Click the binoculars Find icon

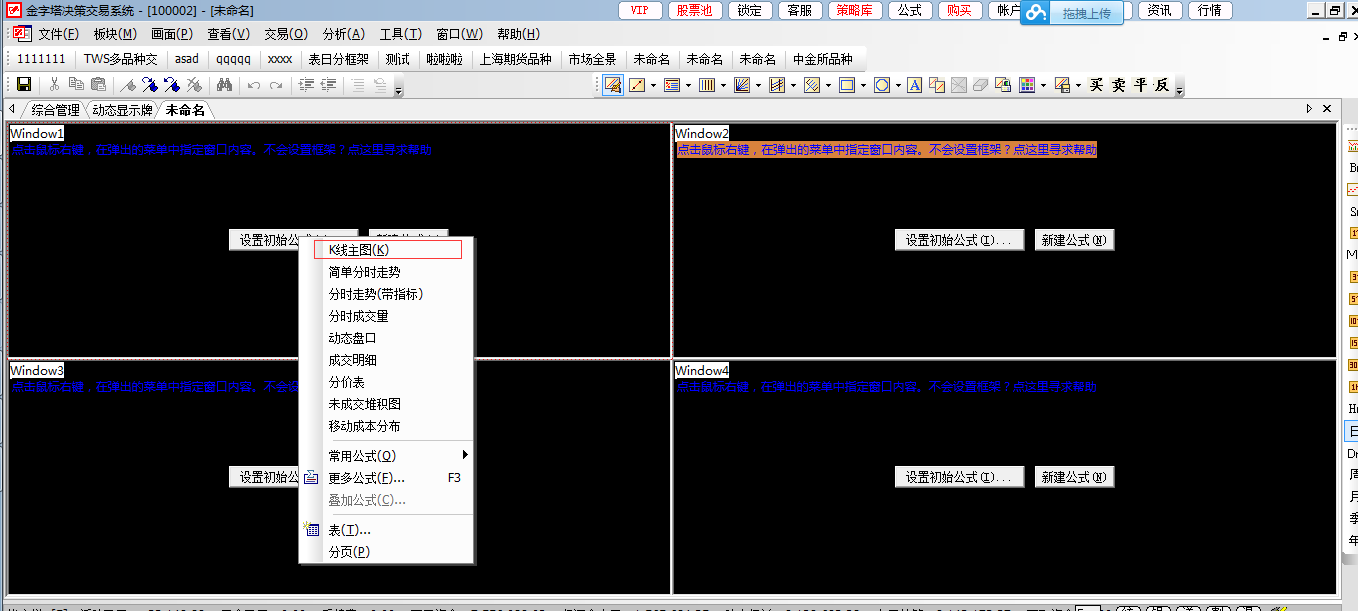tap(225, 85)
